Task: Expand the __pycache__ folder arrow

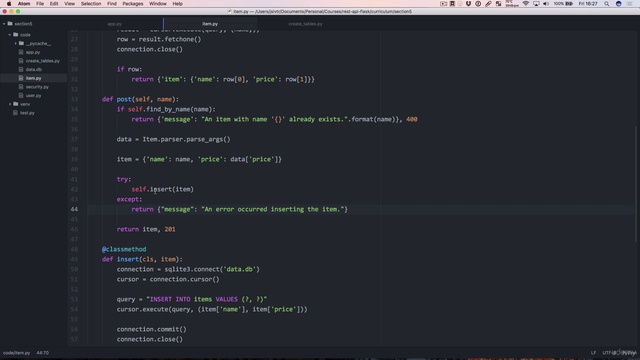Action: (x=16, y=43)
